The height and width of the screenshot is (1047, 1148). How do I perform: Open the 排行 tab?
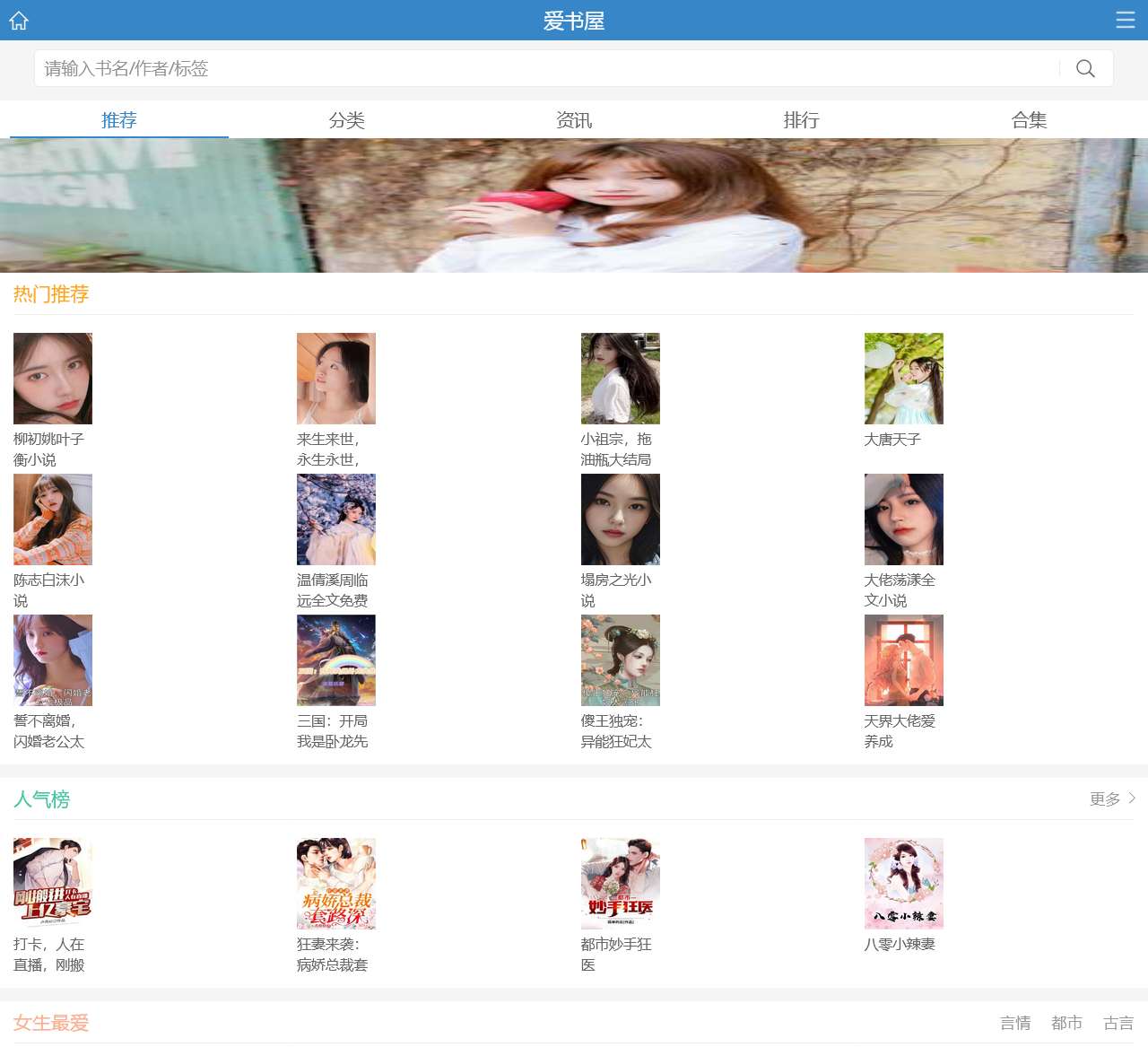point(801,120)
